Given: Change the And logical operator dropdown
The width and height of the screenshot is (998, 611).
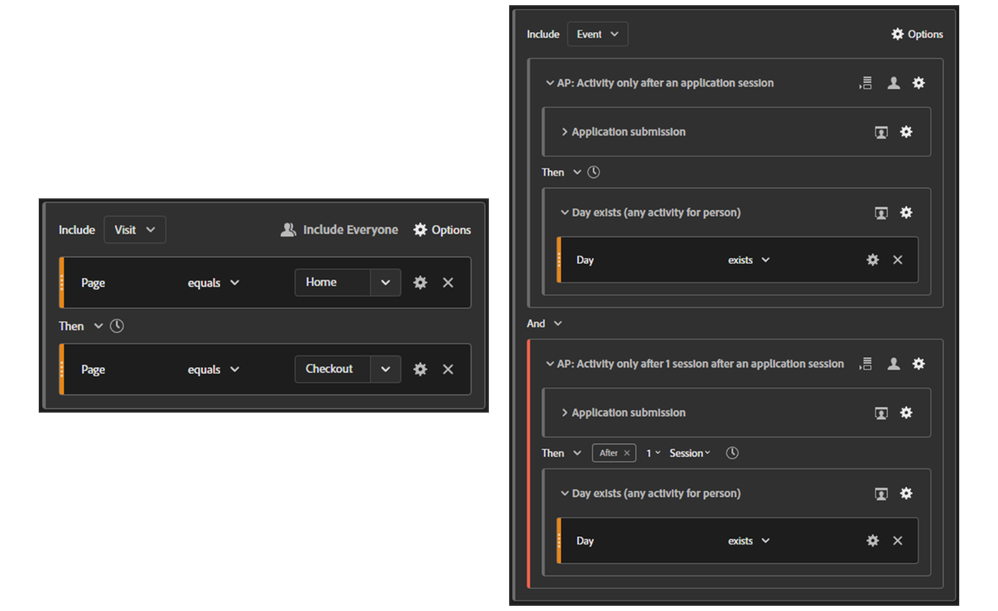Looking at the screenshot, I should tap(557, 324).
